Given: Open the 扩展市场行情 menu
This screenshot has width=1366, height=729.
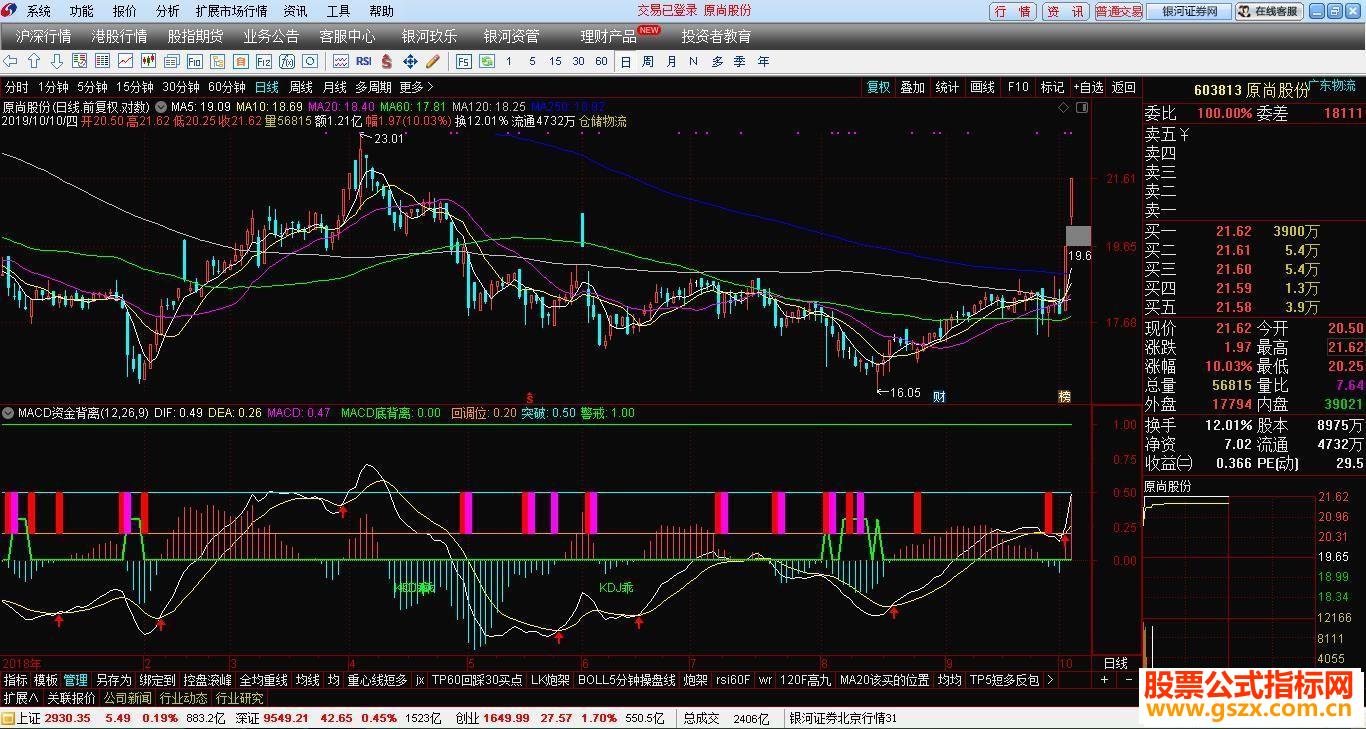Looking at the screenshot, I should click(x=232, y=11).
